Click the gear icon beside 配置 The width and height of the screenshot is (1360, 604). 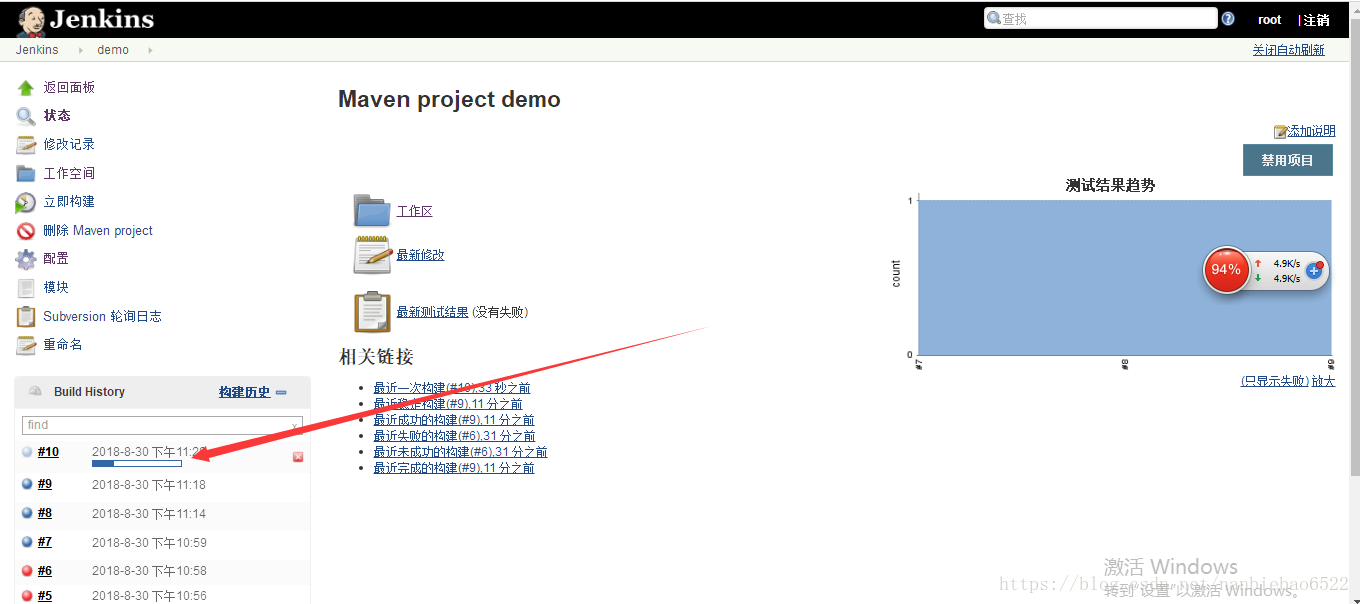click(x=26, y=259)
